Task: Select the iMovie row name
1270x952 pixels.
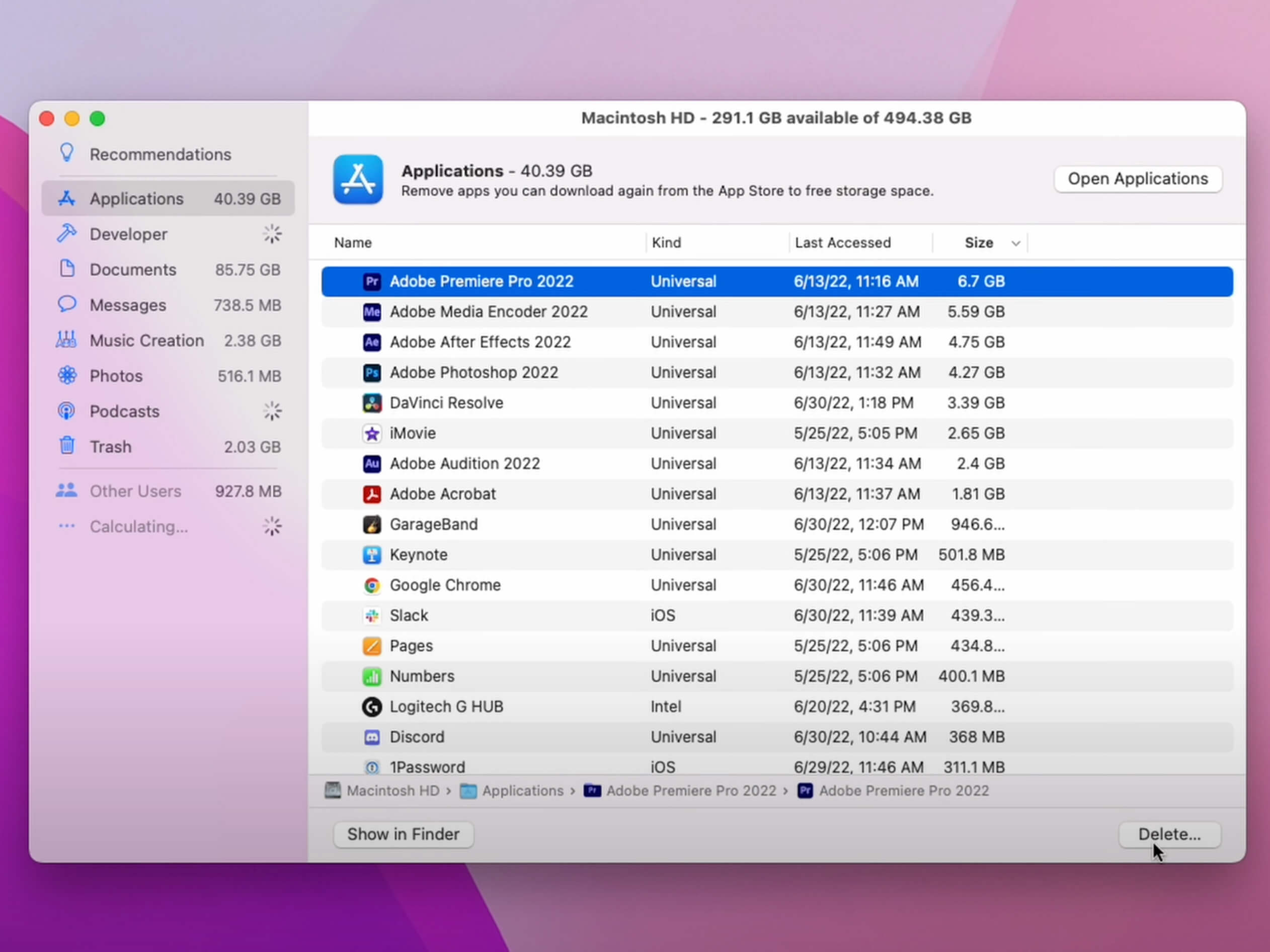Action: coord(412,433)
